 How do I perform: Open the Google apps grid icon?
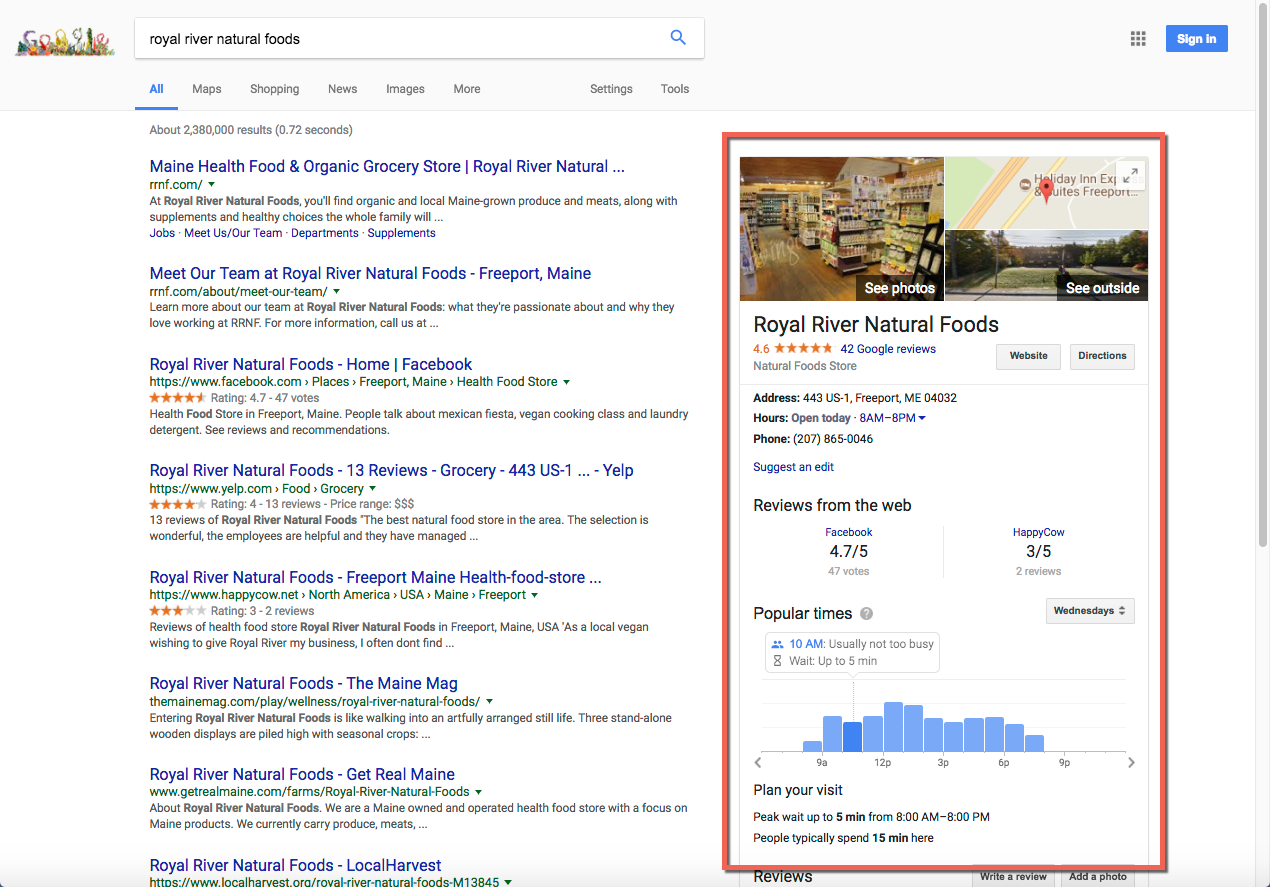pos(1138,39)
